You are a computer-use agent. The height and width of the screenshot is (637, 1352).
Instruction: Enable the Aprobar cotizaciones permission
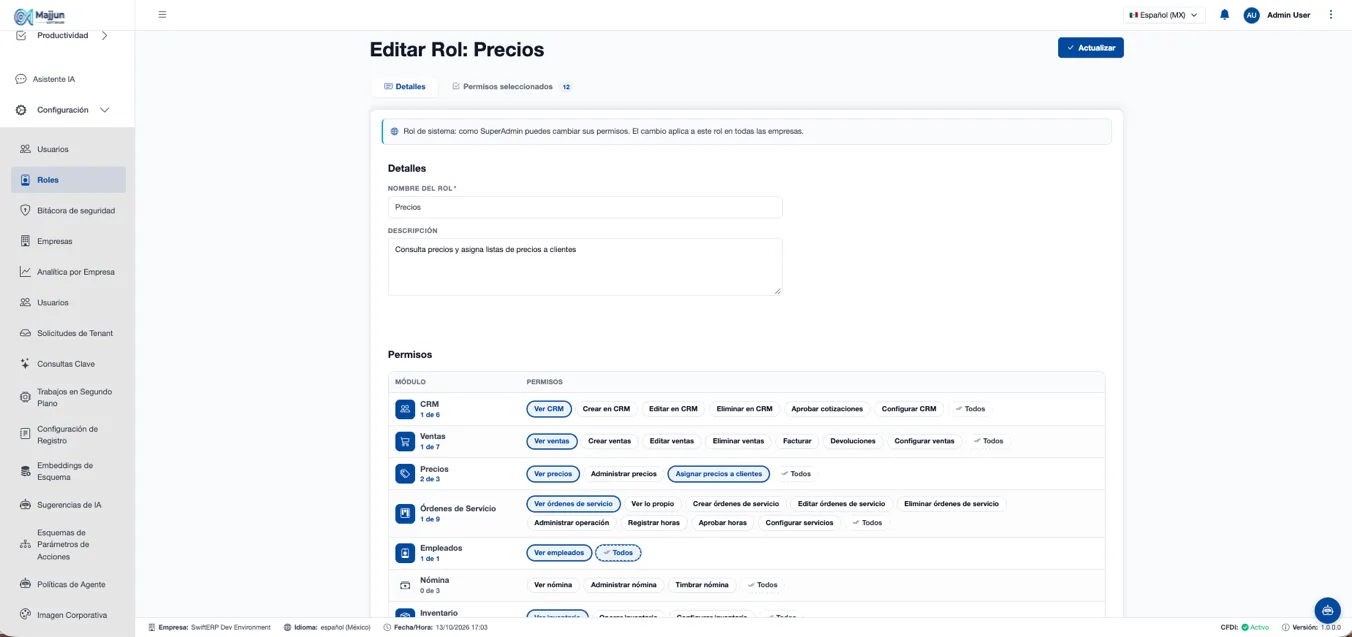827,409
